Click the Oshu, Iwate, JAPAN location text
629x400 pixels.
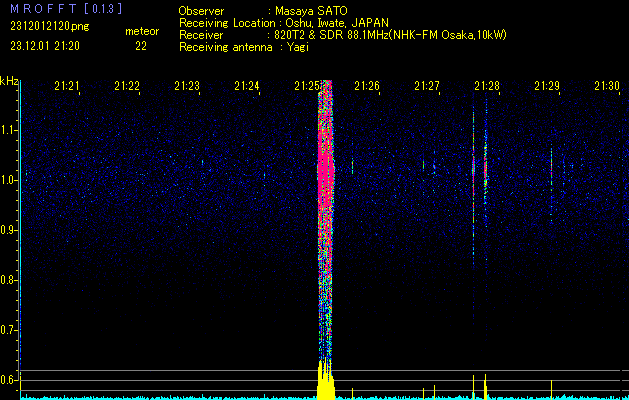337,22
